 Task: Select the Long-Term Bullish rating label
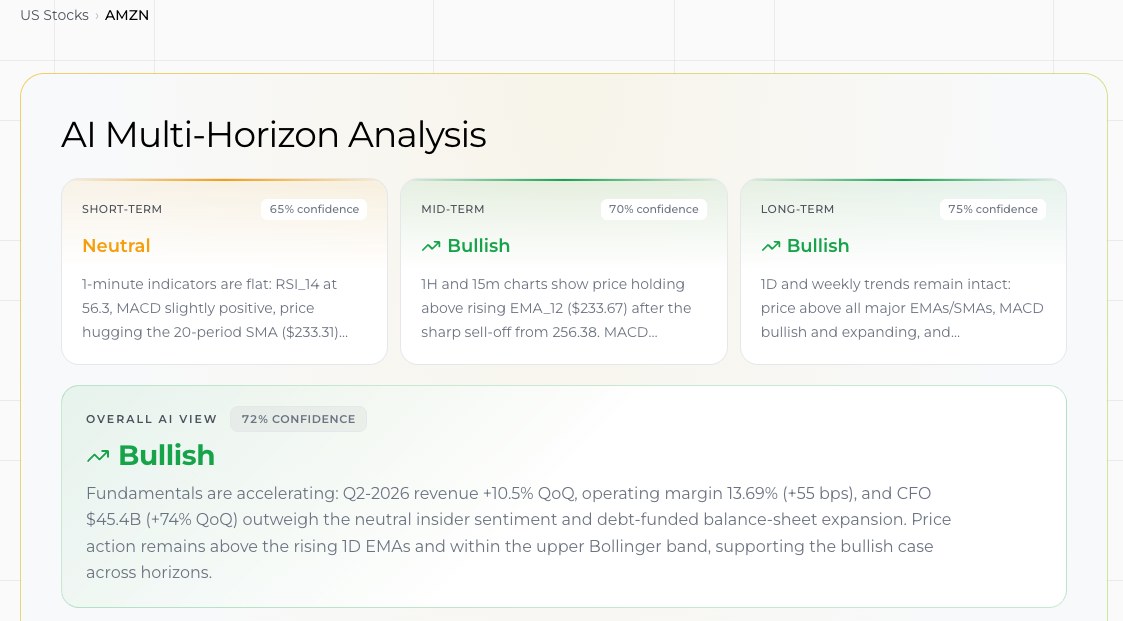click(818, 246)
